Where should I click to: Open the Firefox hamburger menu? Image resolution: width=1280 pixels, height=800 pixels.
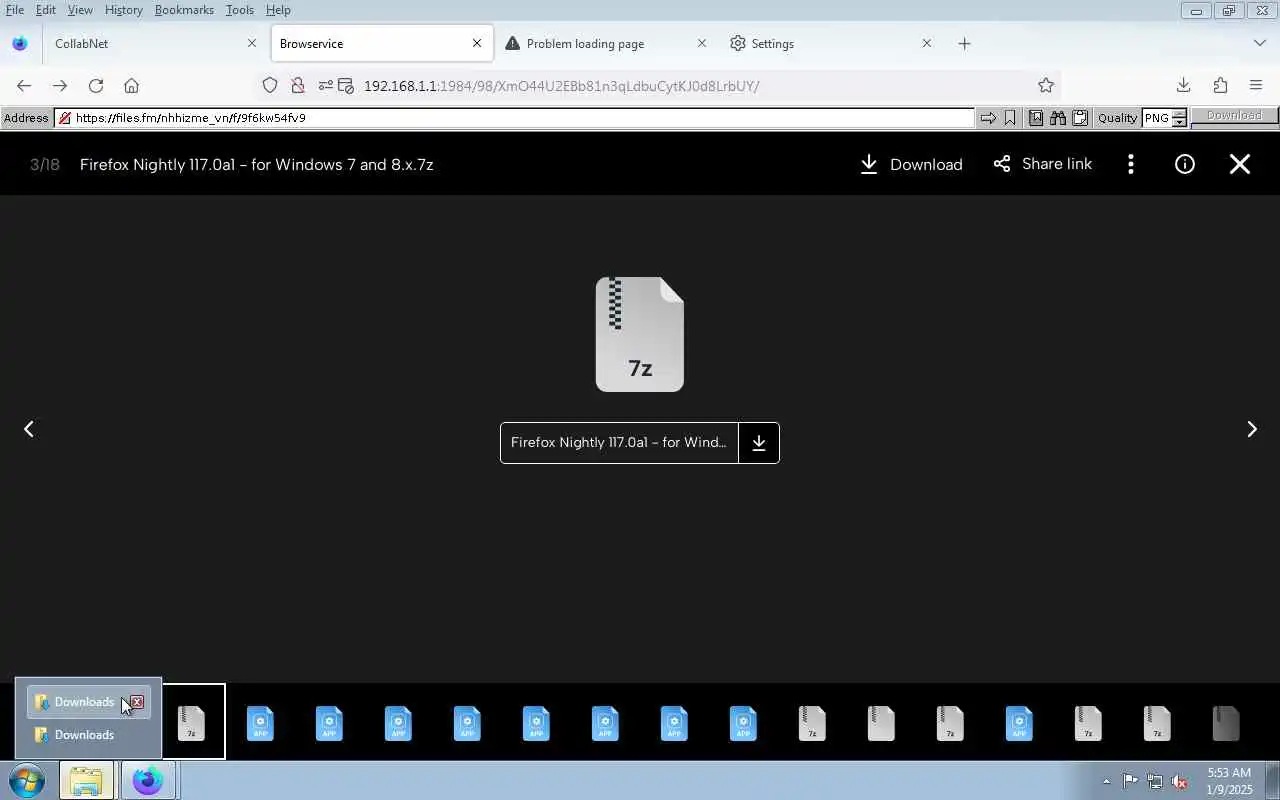coord(1256,86)
